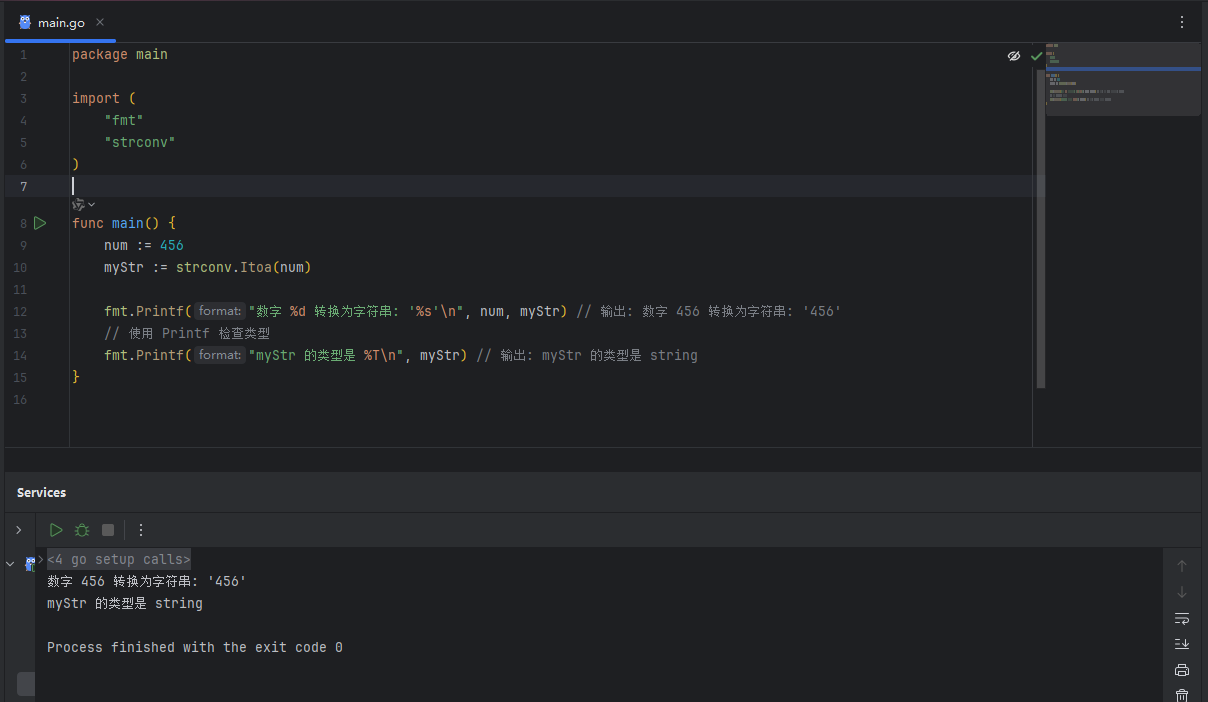Close the main.go tab
Viewport: 1208px width, 702px height.
(100, 22)
